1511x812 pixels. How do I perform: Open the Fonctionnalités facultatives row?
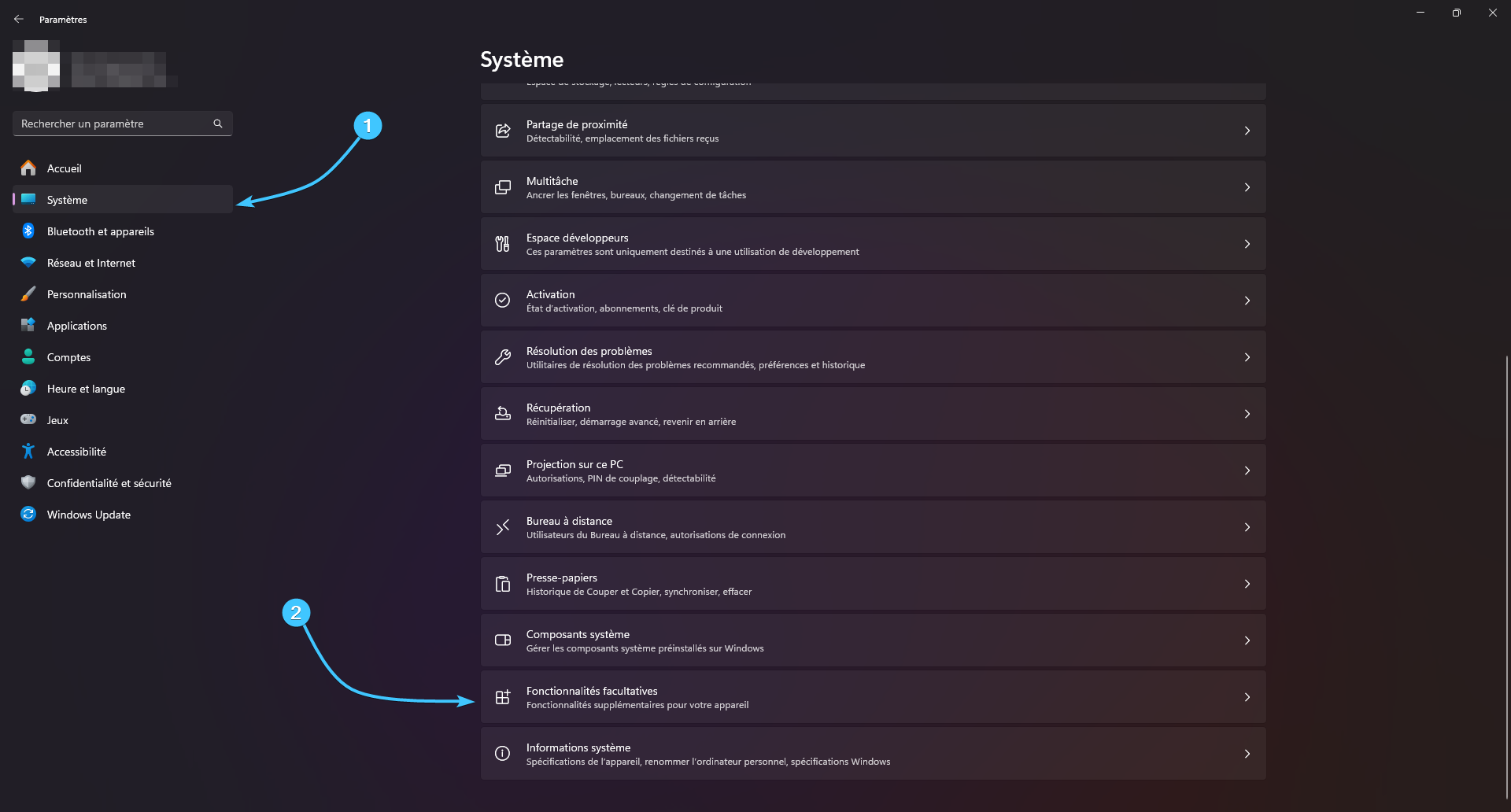873,697
